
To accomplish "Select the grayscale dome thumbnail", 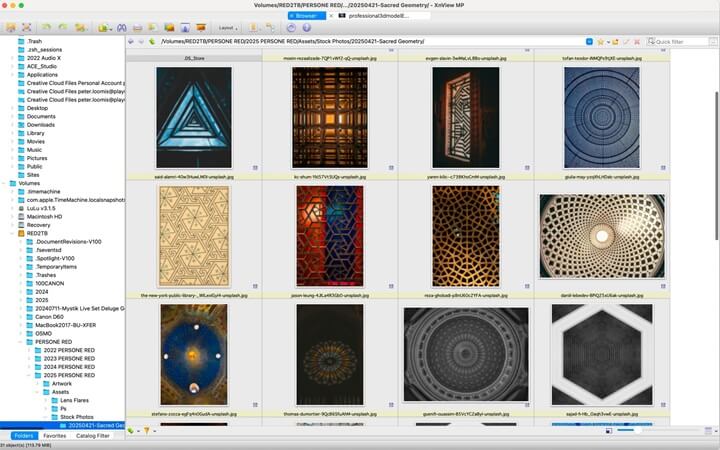I will click(466, 354).
